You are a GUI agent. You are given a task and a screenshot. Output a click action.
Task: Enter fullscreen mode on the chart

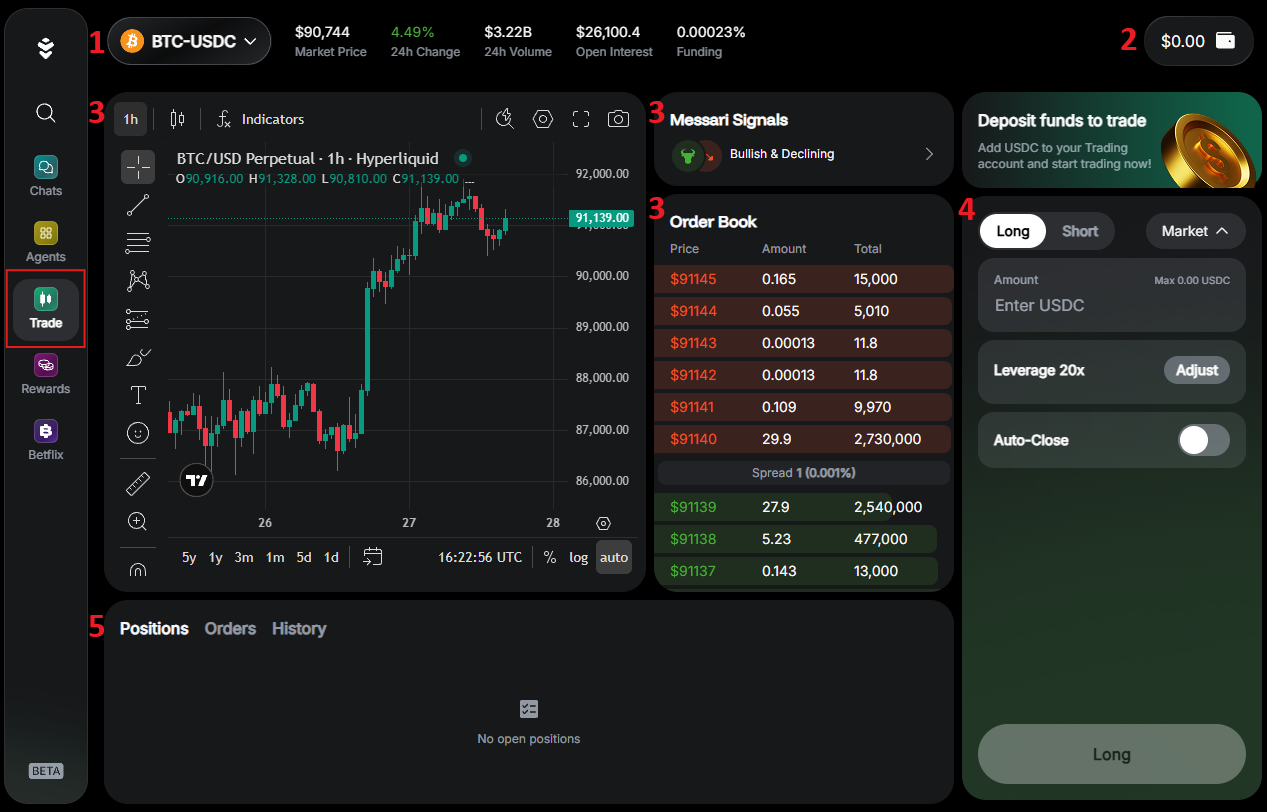click(x=580, y=118)
